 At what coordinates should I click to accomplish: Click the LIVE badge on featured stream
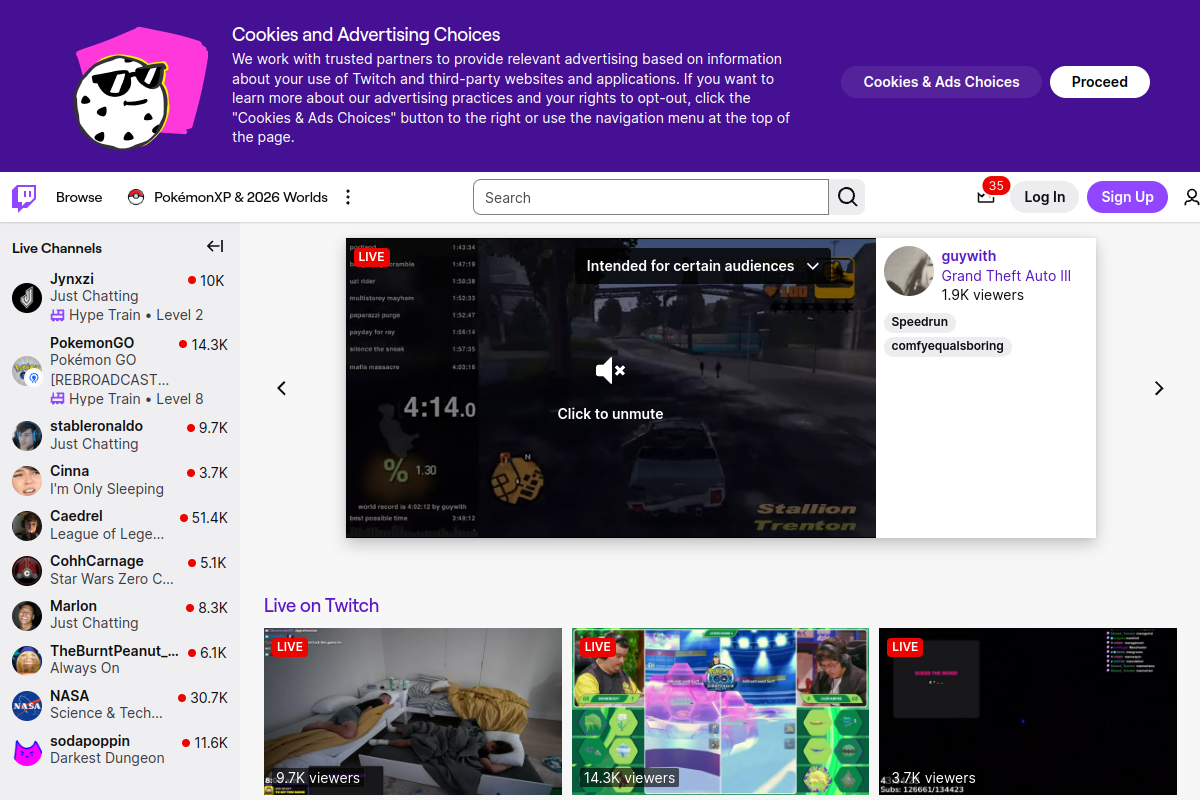pyautogui.click(x=371, y=257)
